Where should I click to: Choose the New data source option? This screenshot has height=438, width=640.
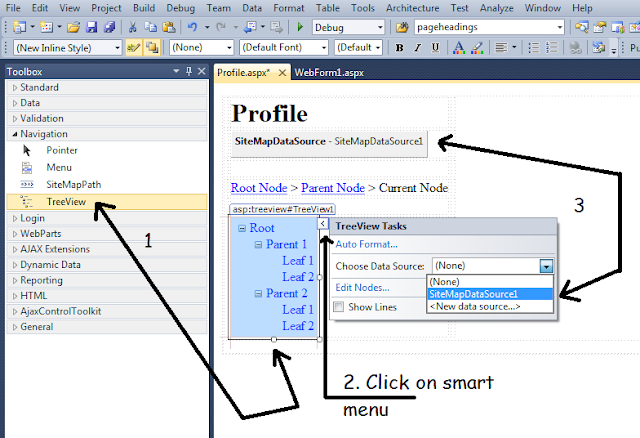[x=490, y=306]
